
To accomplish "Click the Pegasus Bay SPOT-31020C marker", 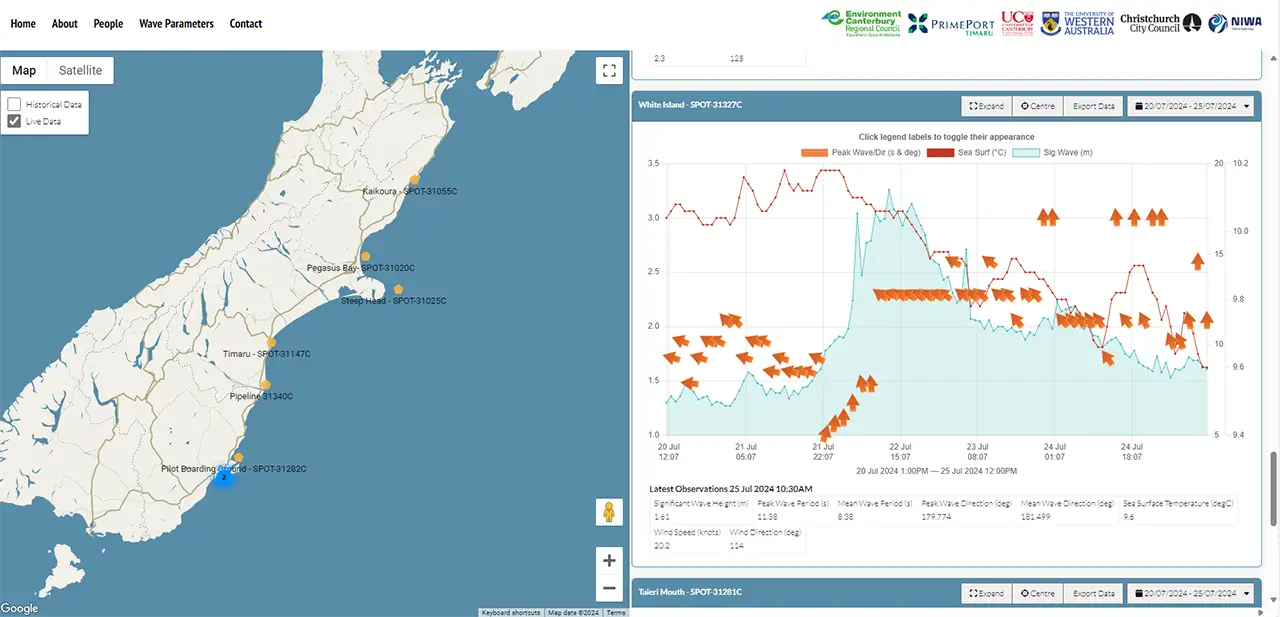I will 365,256.
